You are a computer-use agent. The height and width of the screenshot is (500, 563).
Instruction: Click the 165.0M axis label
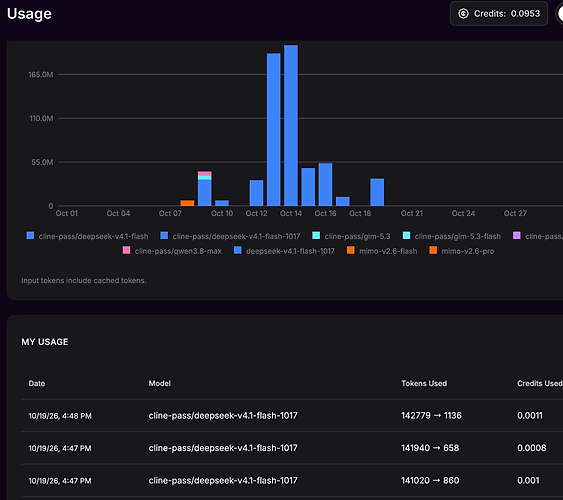(41, 74)
